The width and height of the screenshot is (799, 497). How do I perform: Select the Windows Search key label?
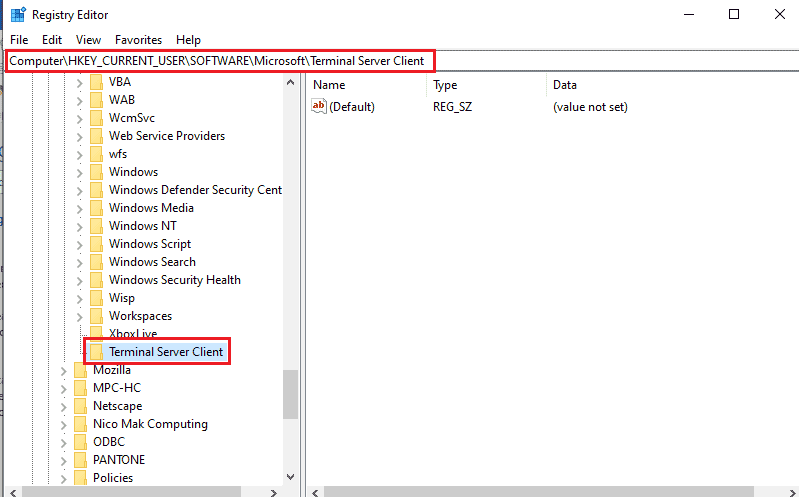tap(152, 261)
